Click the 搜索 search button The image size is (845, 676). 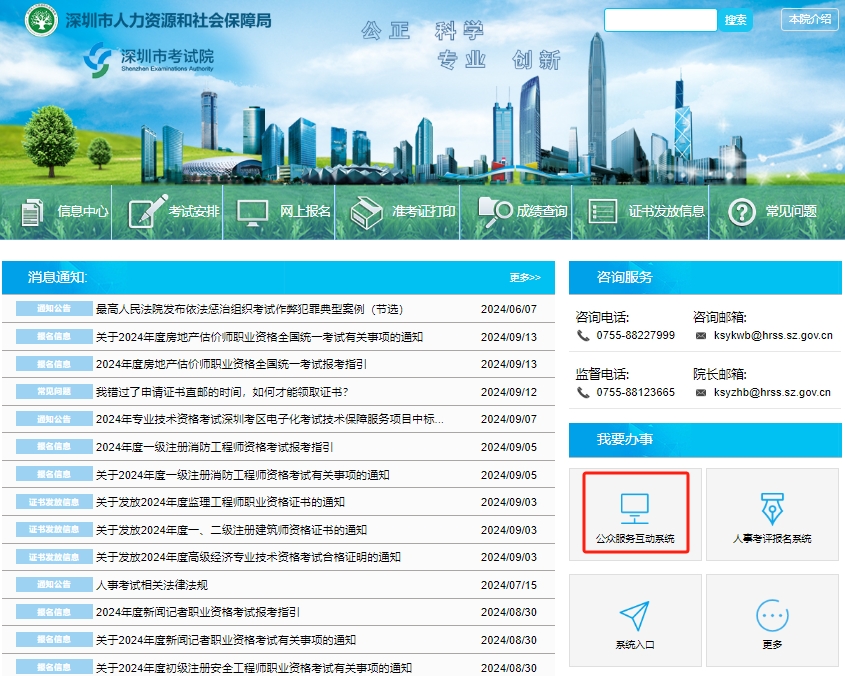pos(737,20)
